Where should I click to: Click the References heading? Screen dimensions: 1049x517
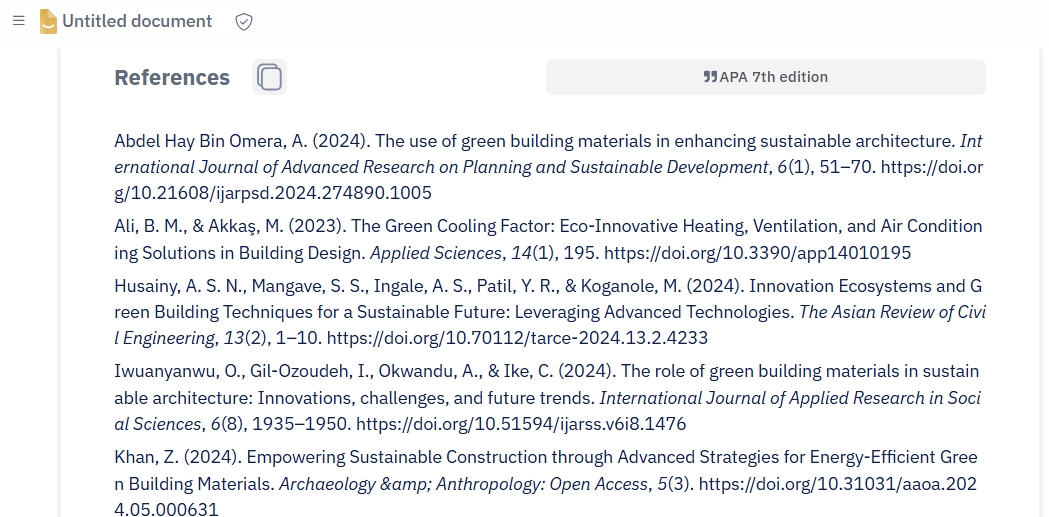[x=172, y=78]
